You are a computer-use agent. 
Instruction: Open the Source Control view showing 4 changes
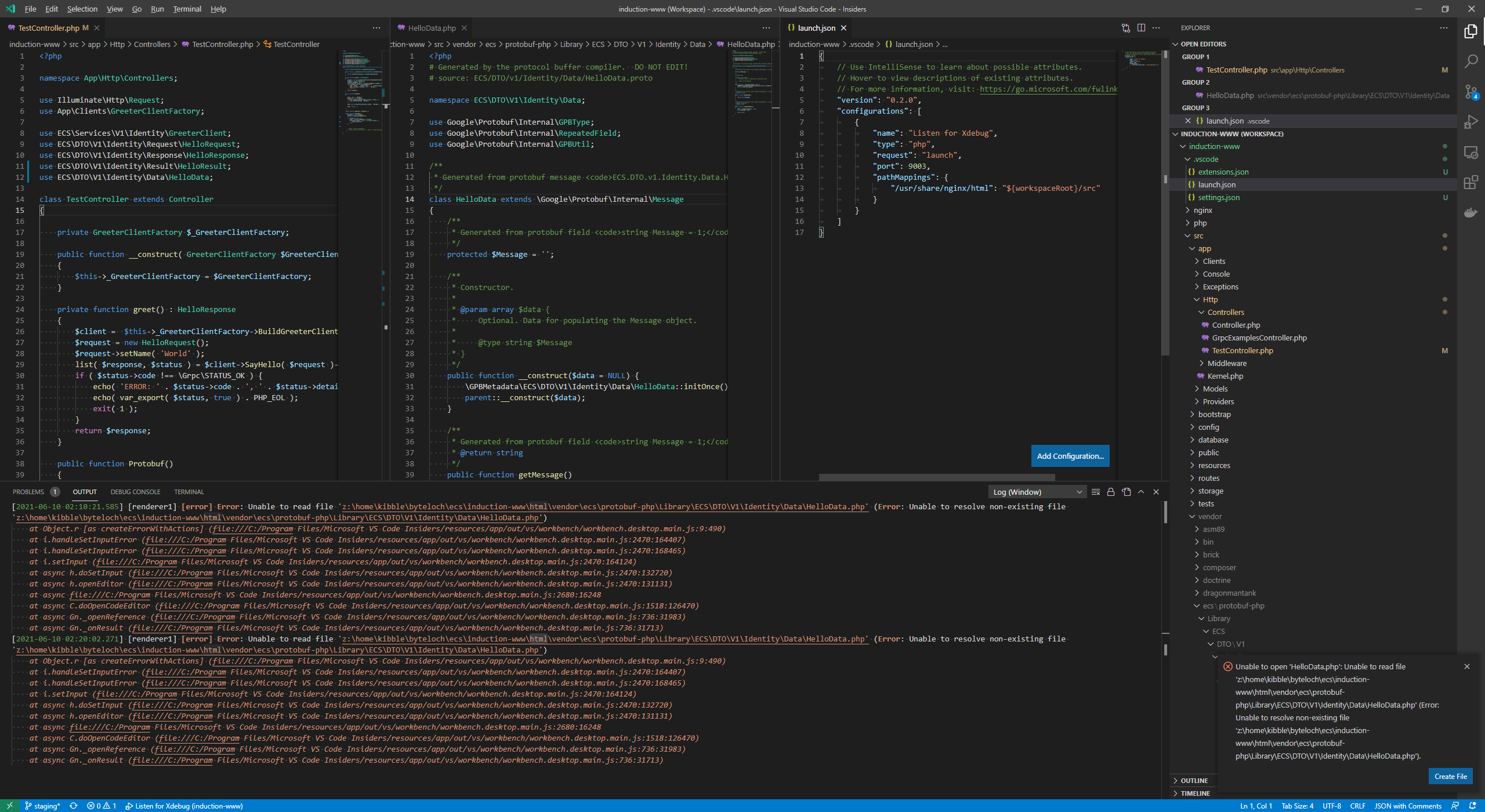(1472, 92)
